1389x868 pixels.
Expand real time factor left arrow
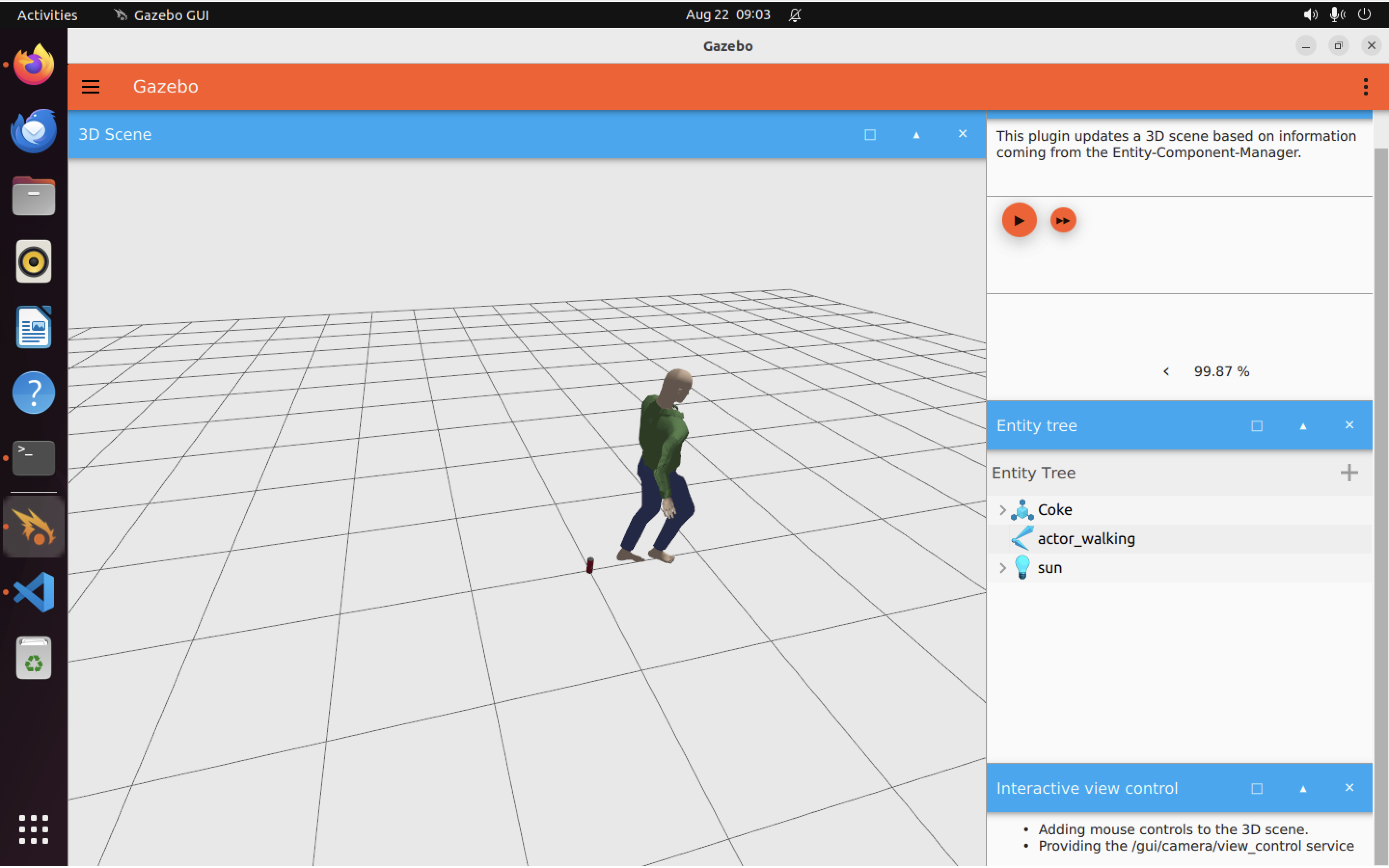[x=1166, y=371]
